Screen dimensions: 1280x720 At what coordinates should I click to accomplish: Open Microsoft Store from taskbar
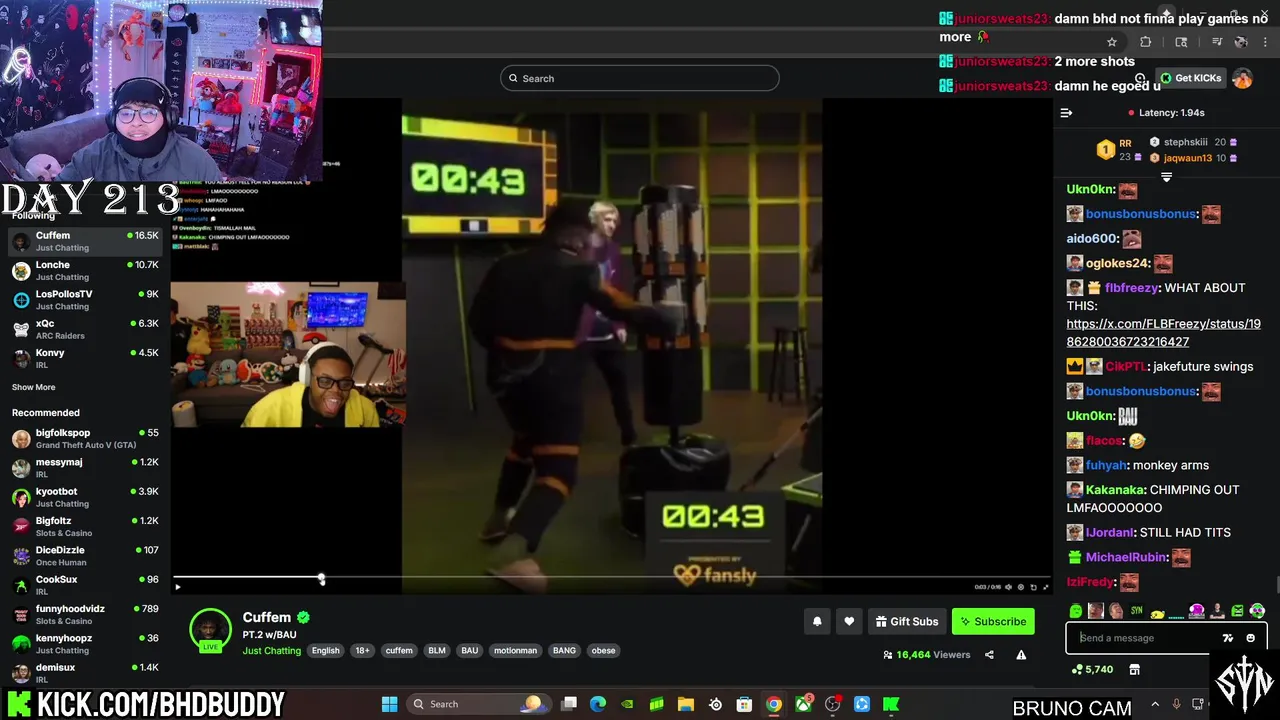pyautogui.click(x=744, y=704)
